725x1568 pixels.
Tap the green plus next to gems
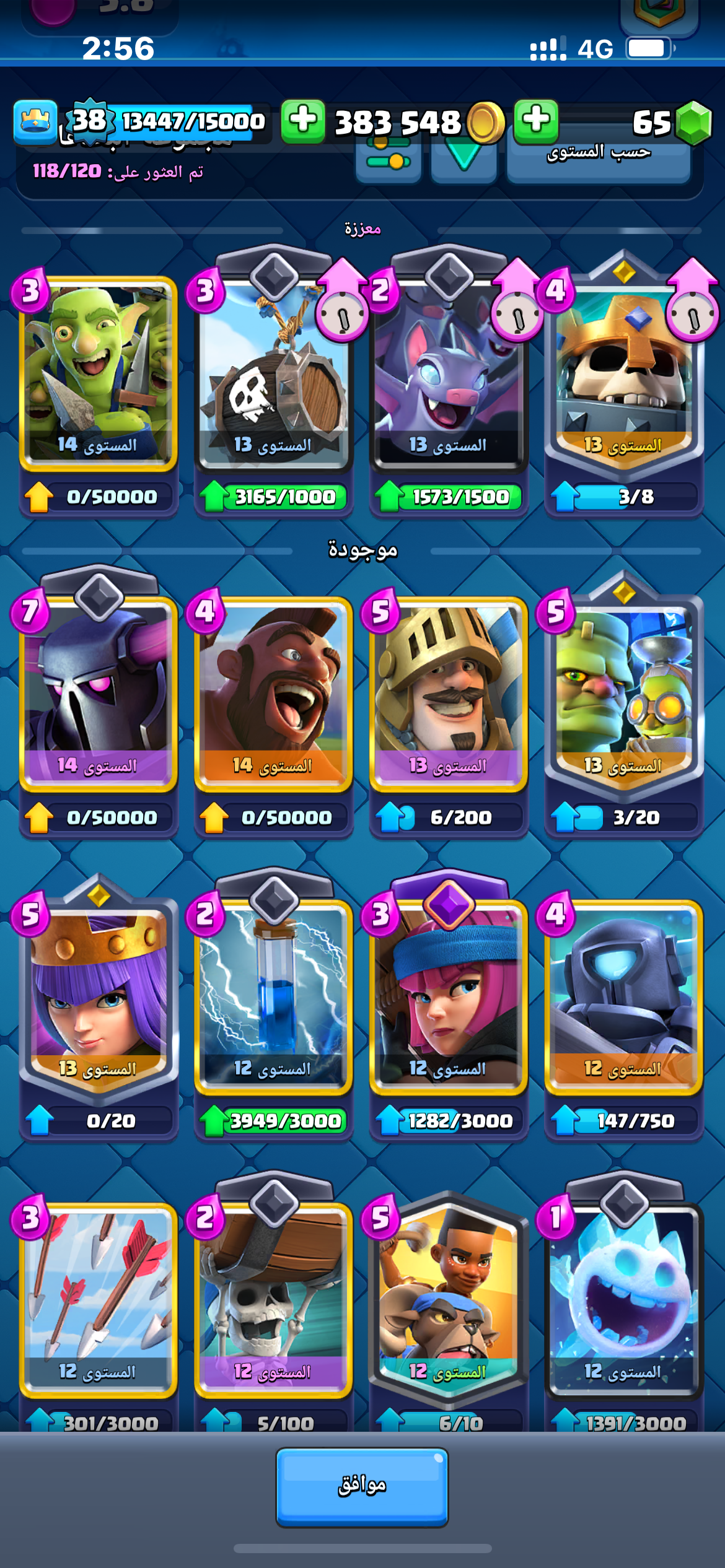pos(536,121)
